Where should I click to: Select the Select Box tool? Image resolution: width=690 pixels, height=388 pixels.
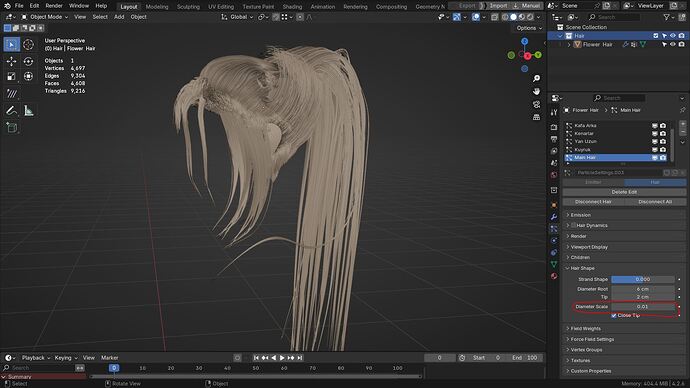pyautogui.click(x=11, y=44)
